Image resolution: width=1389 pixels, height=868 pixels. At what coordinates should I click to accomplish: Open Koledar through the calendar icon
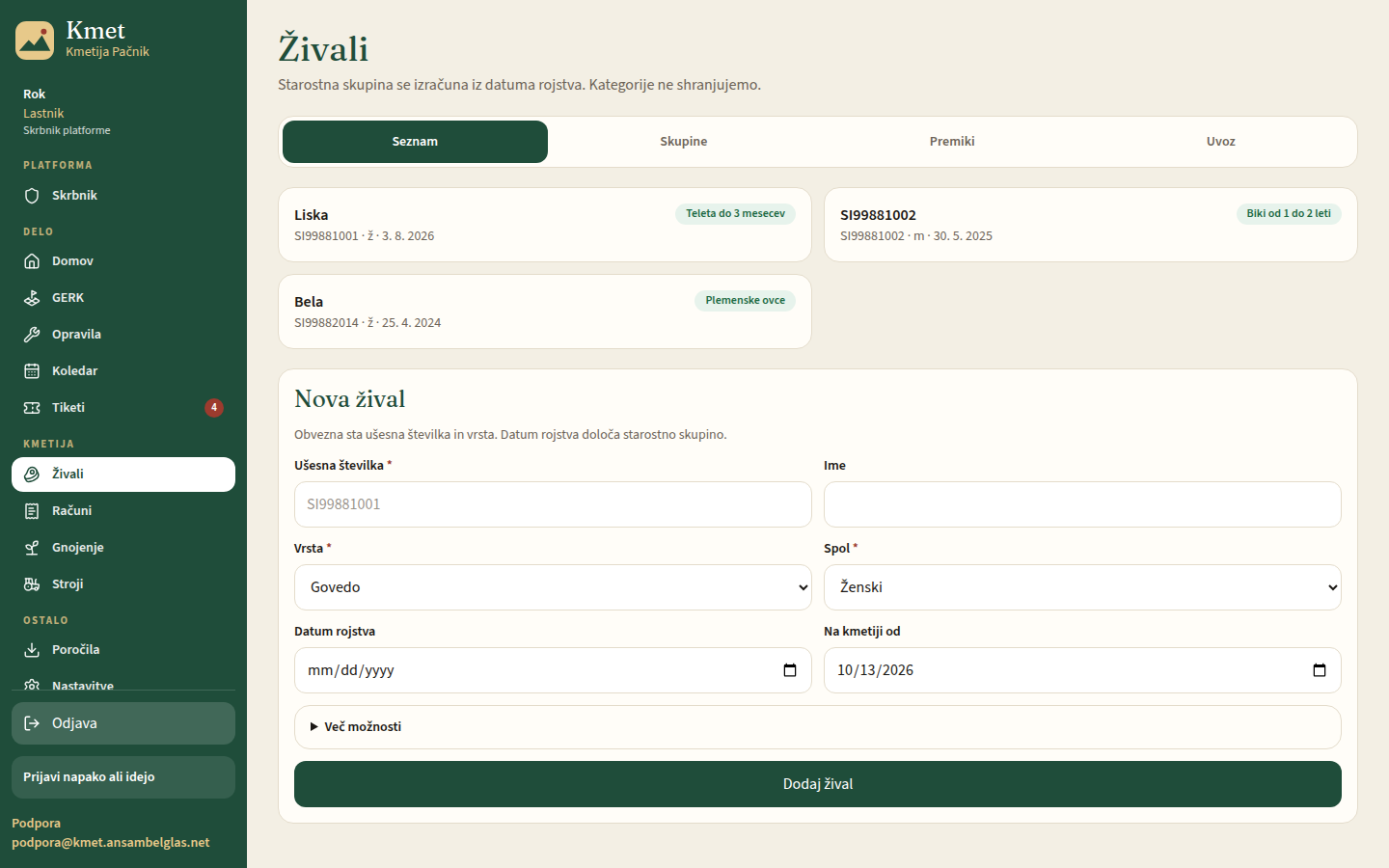click(32, 371)
